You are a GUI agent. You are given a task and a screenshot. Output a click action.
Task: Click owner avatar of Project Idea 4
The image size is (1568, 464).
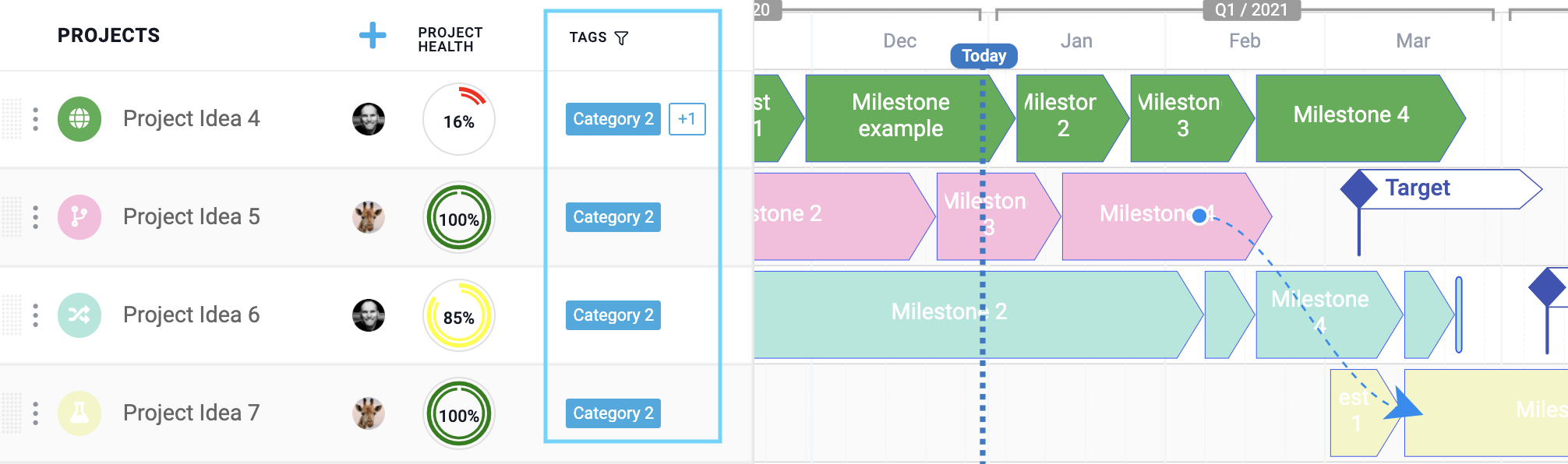coord(369,119)
